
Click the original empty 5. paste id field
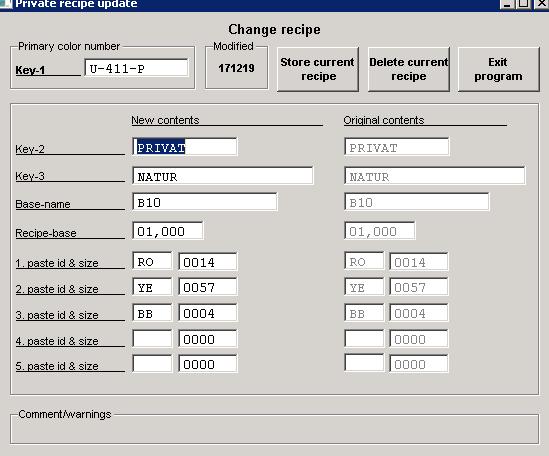[x=364, y=362]
